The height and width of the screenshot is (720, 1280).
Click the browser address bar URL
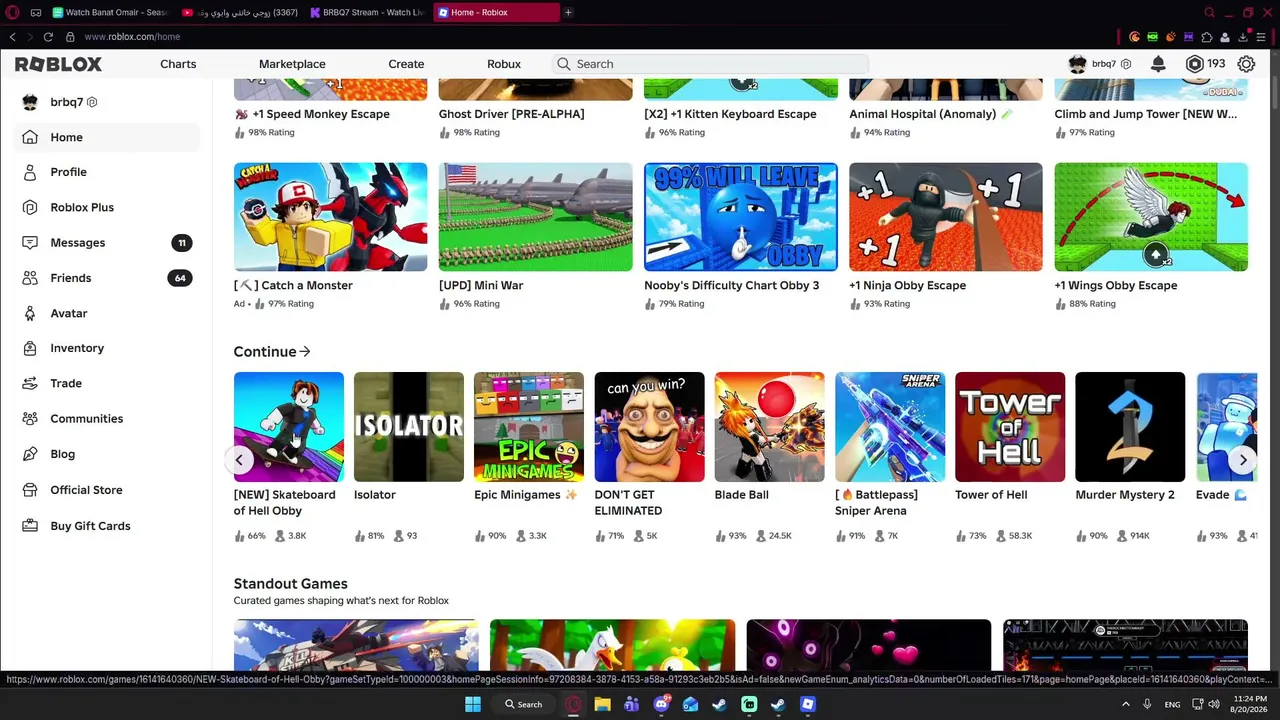click(132, 37)
